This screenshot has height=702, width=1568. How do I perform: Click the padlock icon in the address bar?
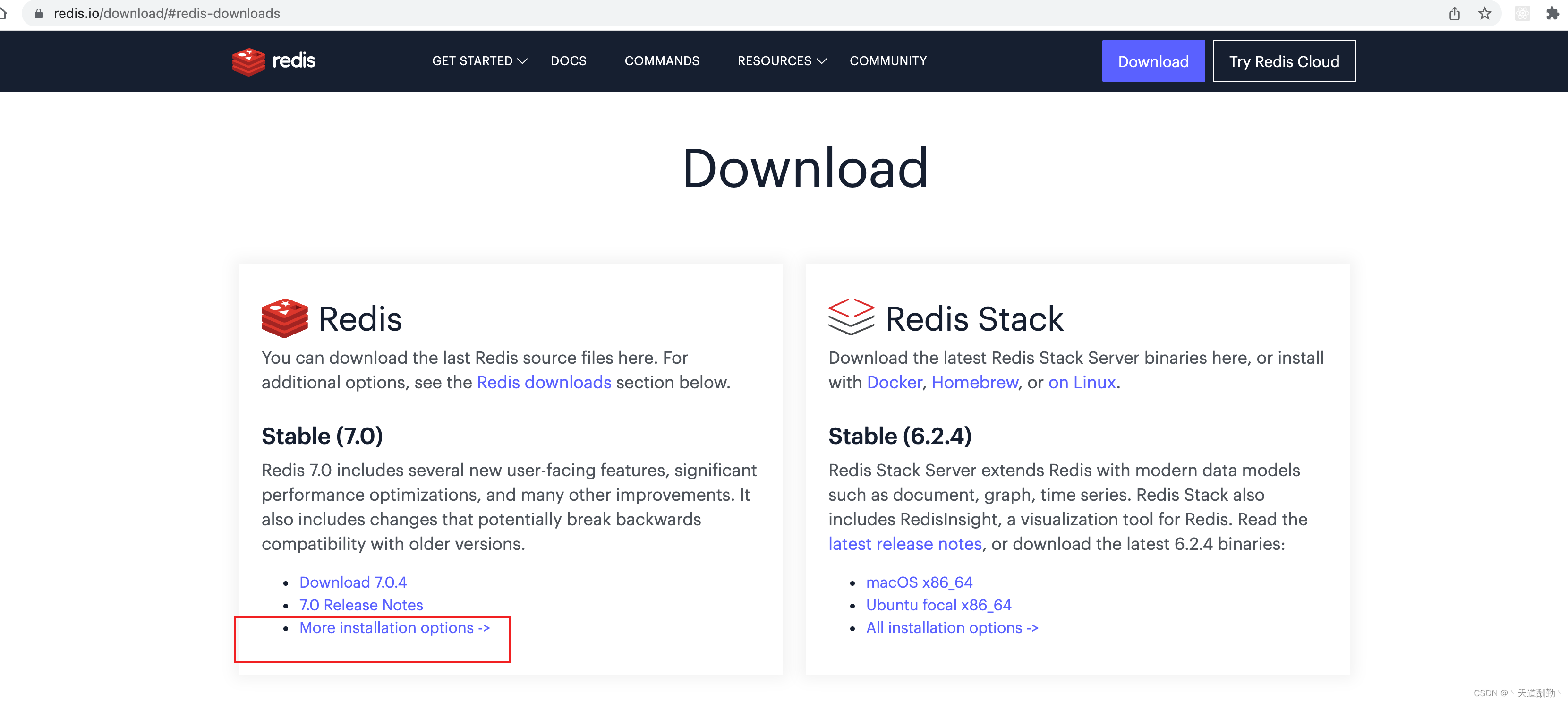(x=38, y=13)
